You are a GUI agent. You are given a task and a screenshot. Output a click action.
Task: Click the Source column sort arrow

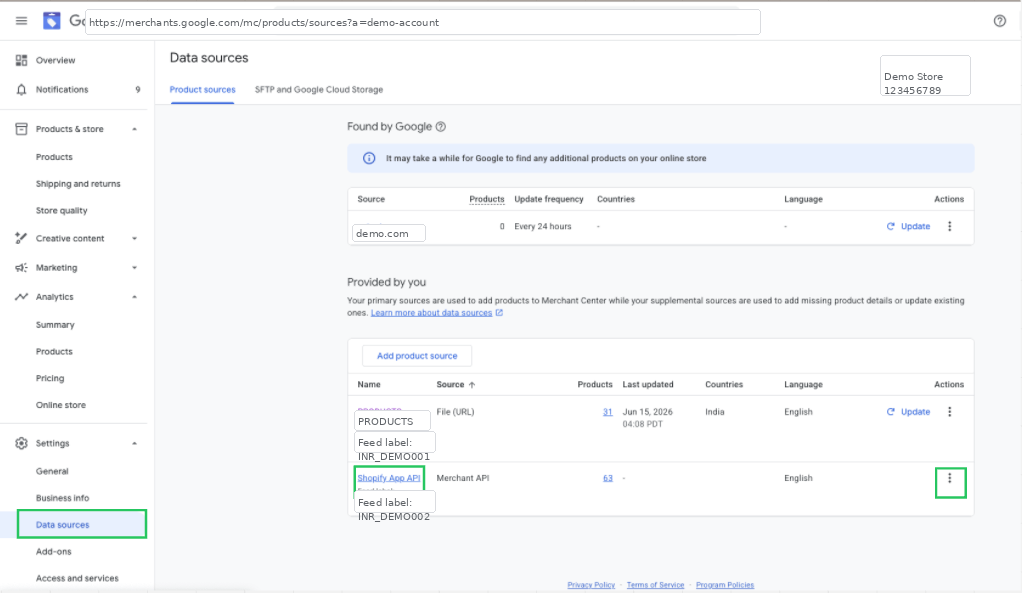(472, 385)
